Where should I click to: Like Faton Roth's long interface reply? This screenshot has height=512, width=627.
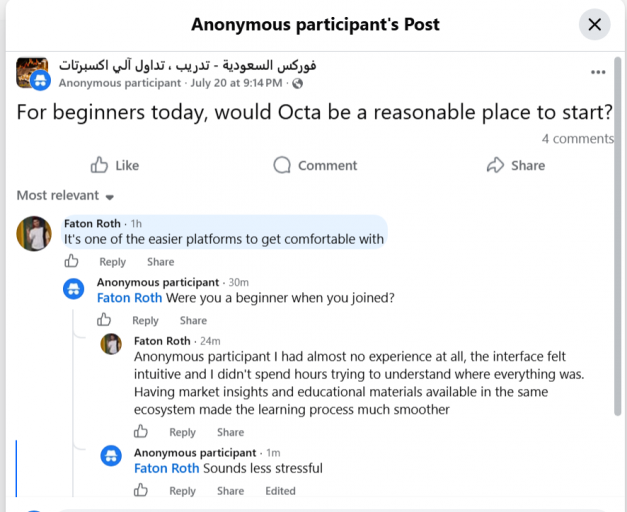point(140,432)
